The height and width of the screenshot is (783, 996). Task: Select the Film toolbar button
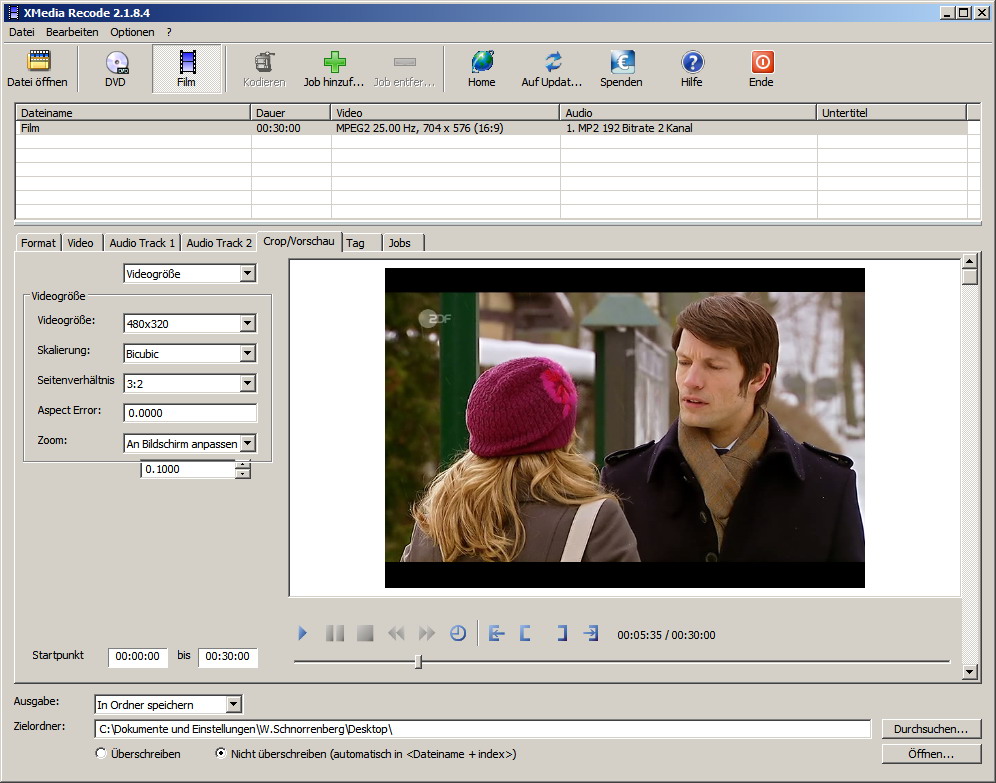(187, 69)
